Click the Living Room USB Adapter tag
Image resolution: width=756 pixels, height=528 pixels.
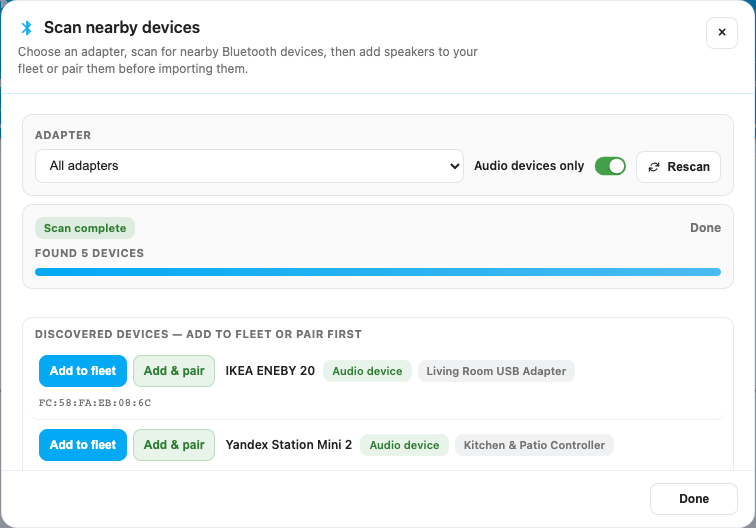496,371
